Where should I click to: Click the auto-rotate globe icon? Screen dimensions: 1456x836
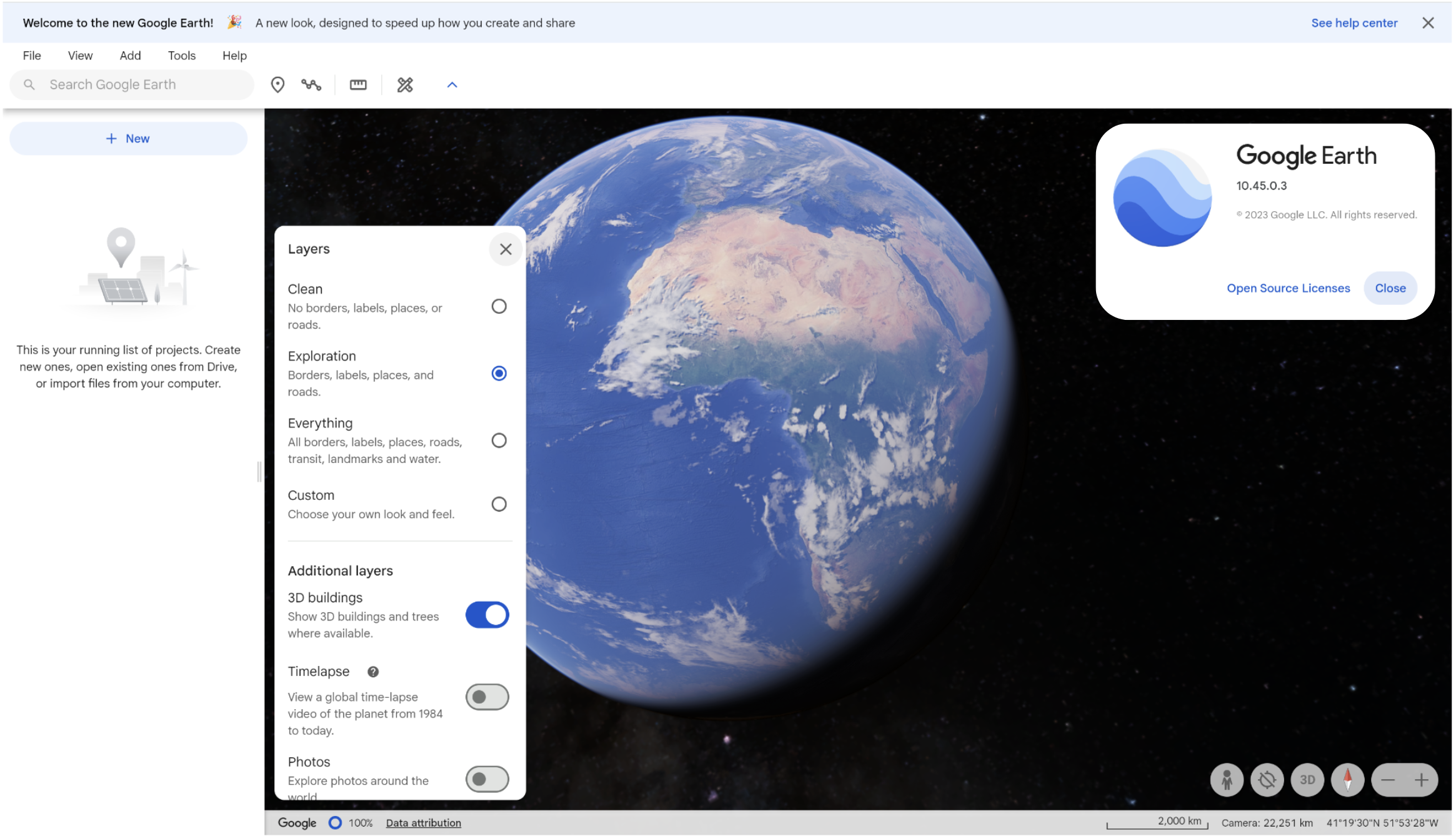click(1267, 780)
